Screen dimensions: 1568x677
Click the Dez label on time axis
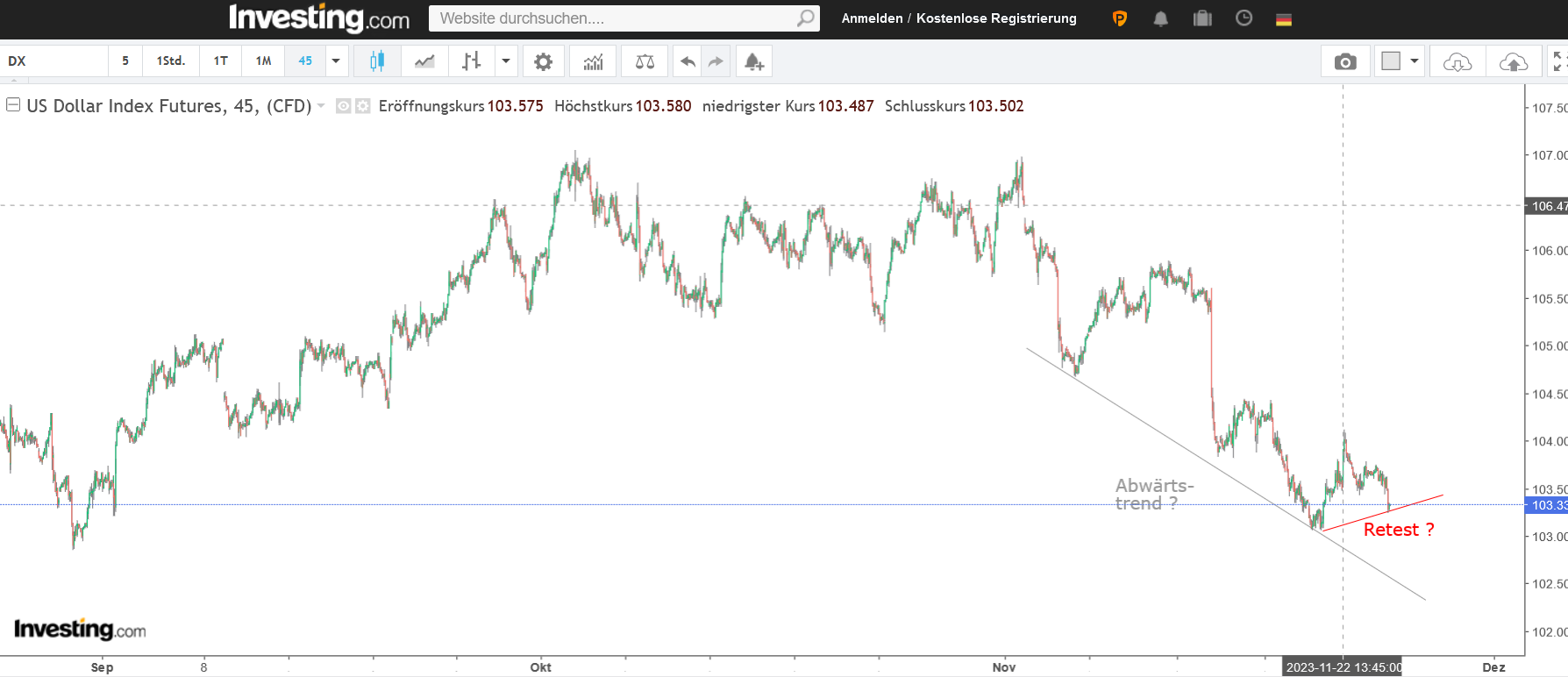tap(1493, 667)
